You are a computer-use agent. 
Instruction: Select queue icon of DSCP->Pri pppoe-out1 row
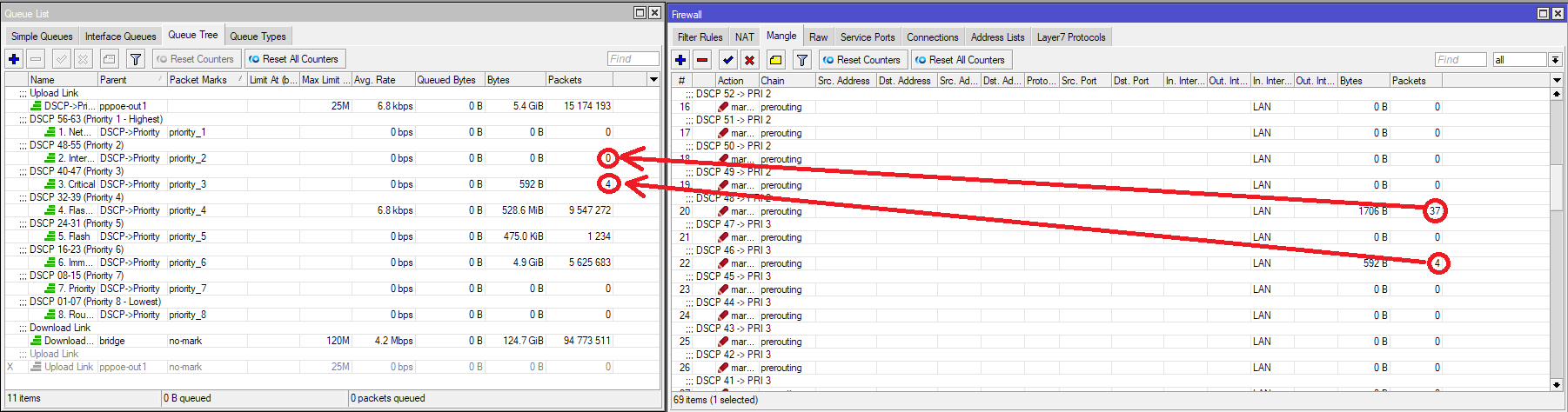(37, 106)
